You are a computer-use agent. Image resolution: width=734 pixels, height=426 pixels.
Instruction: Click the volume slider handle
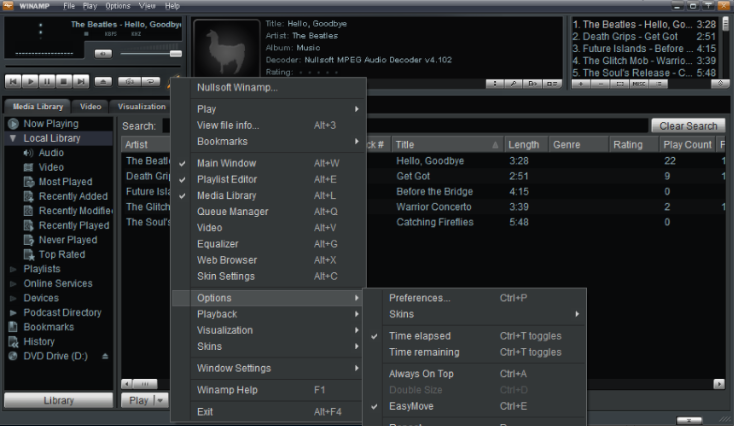tap(176, 54)
